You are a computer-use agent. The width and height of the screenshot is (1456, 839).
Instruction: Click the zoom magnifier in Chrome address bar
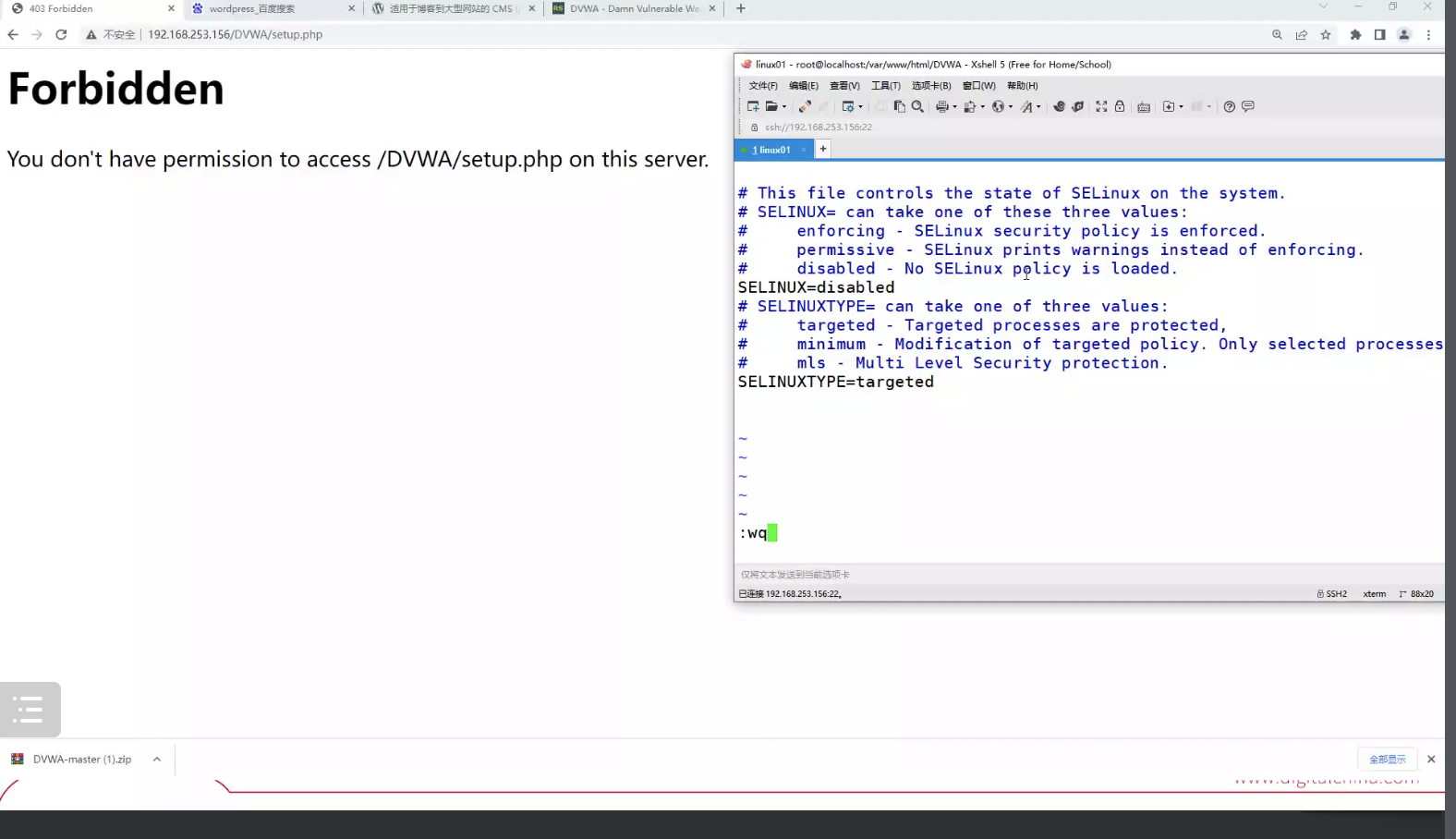(1277, 35)
